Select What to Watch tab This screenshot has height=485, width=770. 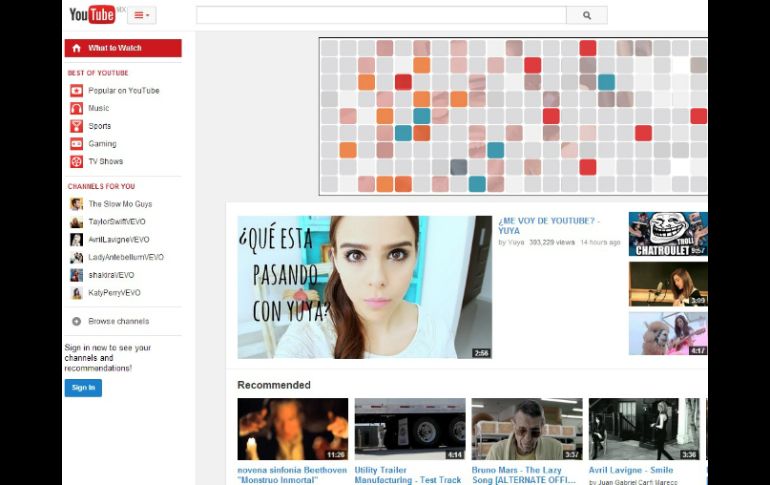click(122, 48)
